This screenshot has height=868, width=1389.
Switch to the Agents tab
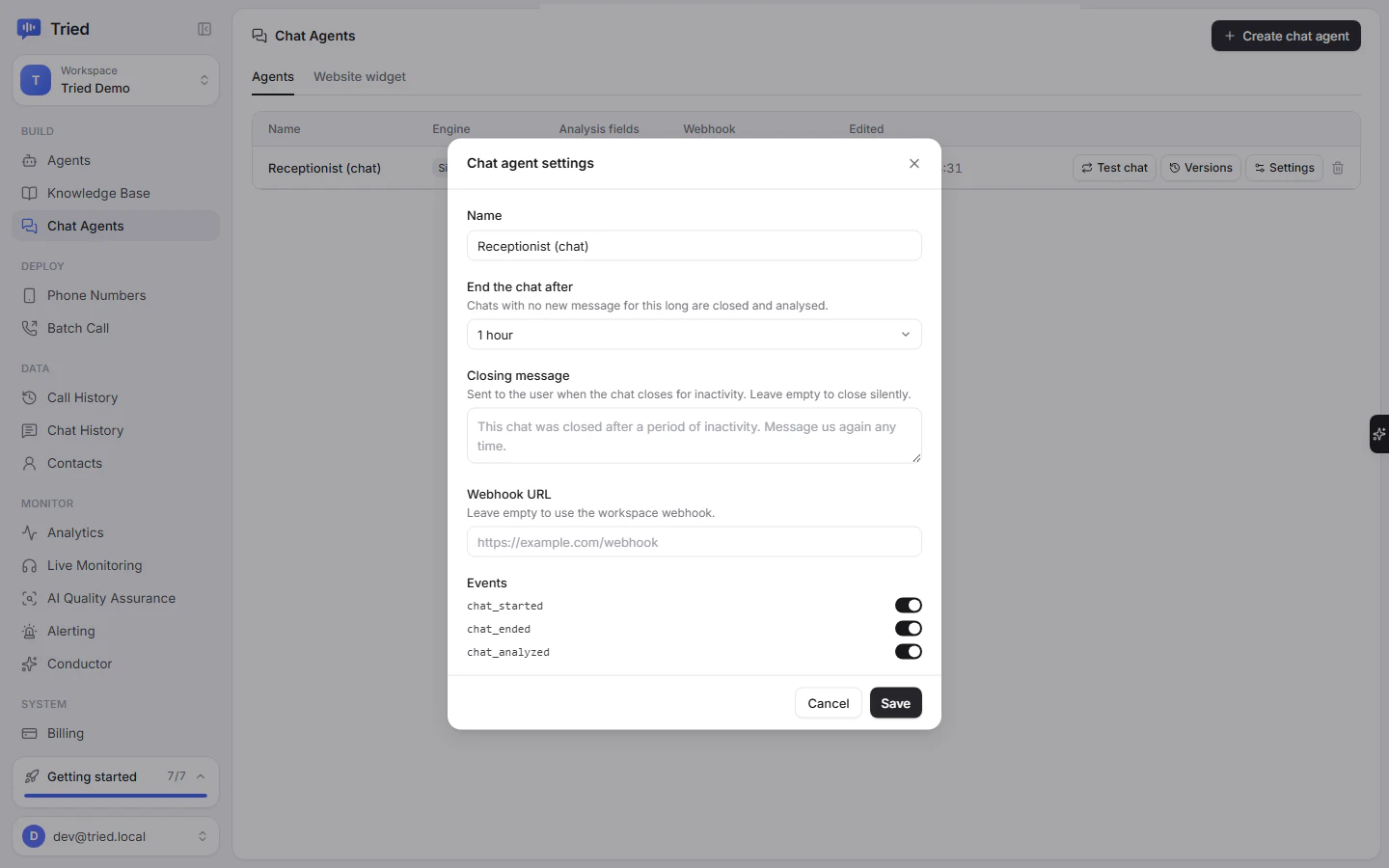[273, 77]
